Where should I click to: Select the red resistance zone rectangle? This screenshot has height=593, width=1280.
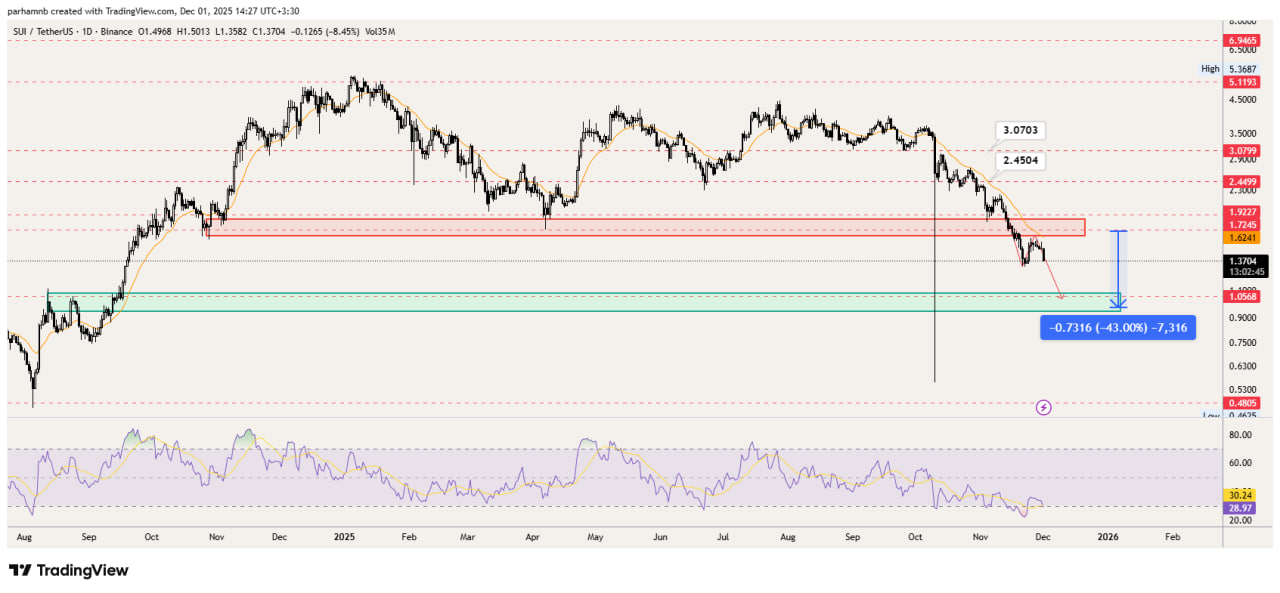(x=646, y=227)
